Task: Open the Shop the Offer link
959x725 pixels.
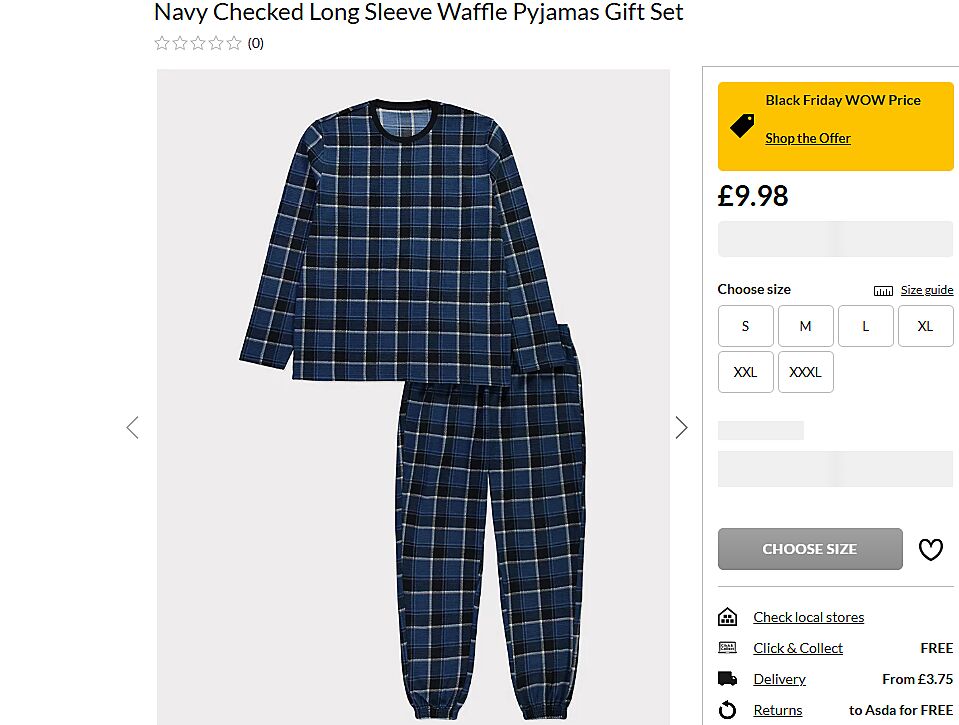Action: pyautogui.click(x=808, y=138)
